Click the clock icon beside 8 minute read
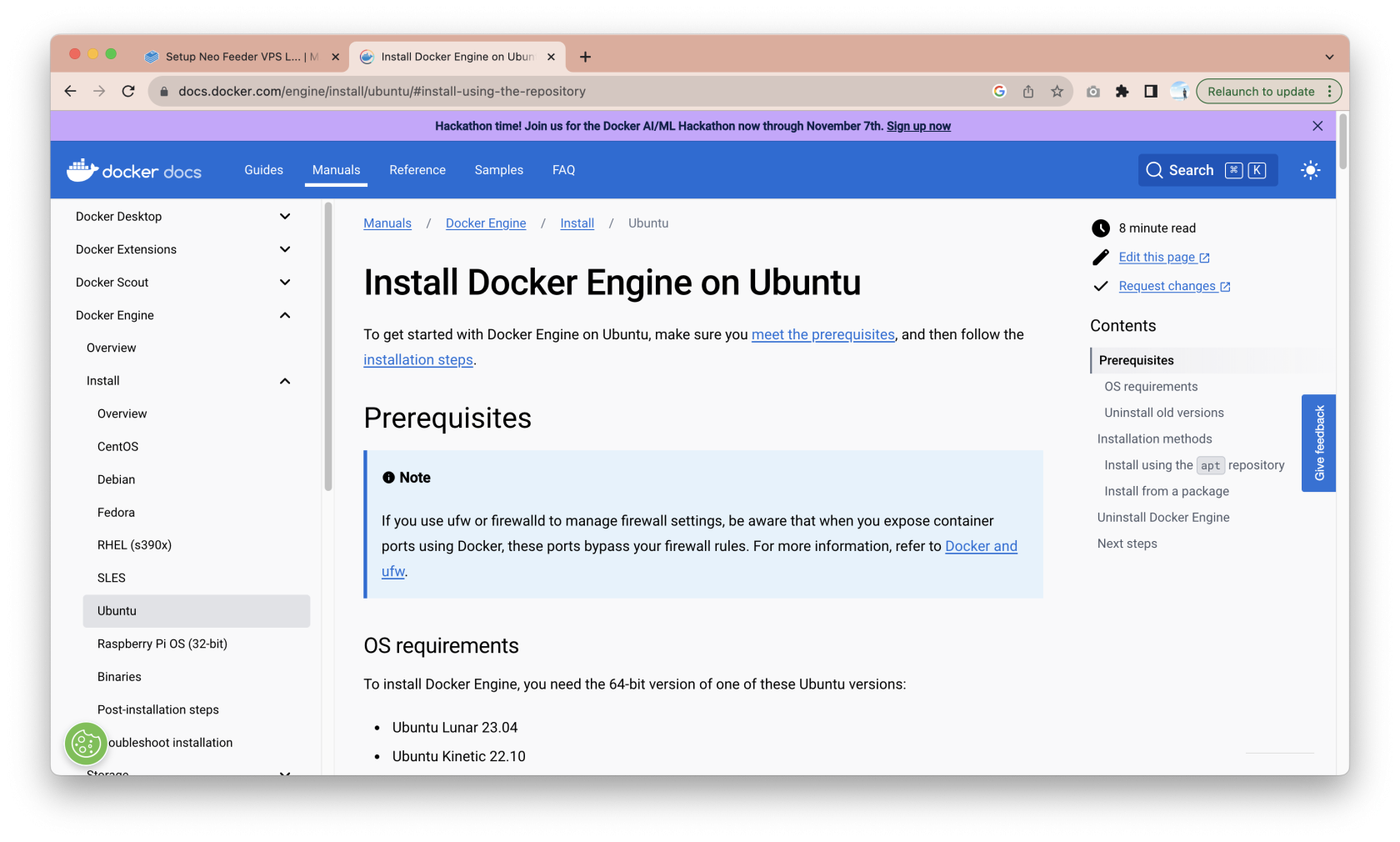Image resolution: width=1400 pixels, height=842 pixels. click(1101, 228)
